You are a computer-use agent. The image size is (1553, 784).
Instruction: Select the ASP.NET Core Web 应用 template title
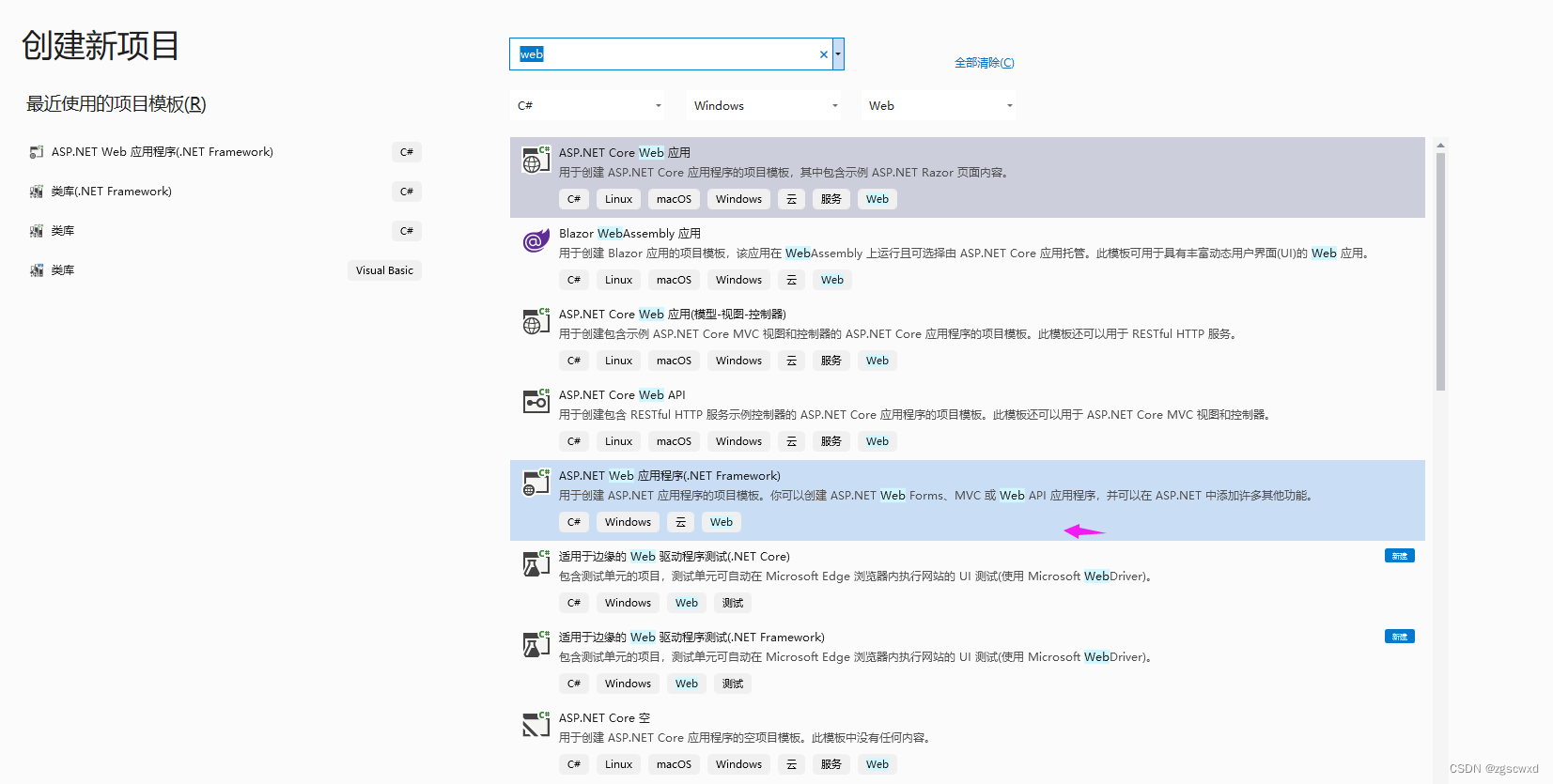(625, 153)
